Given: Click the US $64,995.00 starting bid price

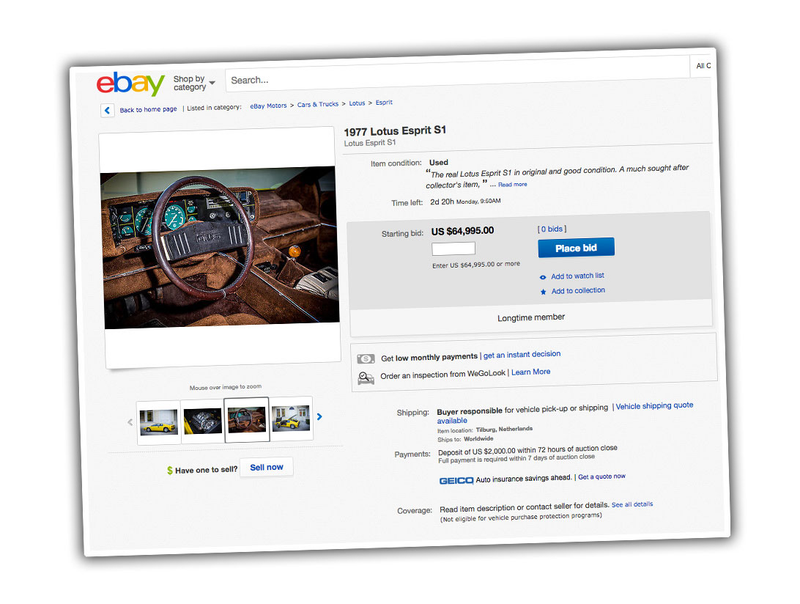Looking at the screenshot, I should pyautogui.click(x=462, y=231).
